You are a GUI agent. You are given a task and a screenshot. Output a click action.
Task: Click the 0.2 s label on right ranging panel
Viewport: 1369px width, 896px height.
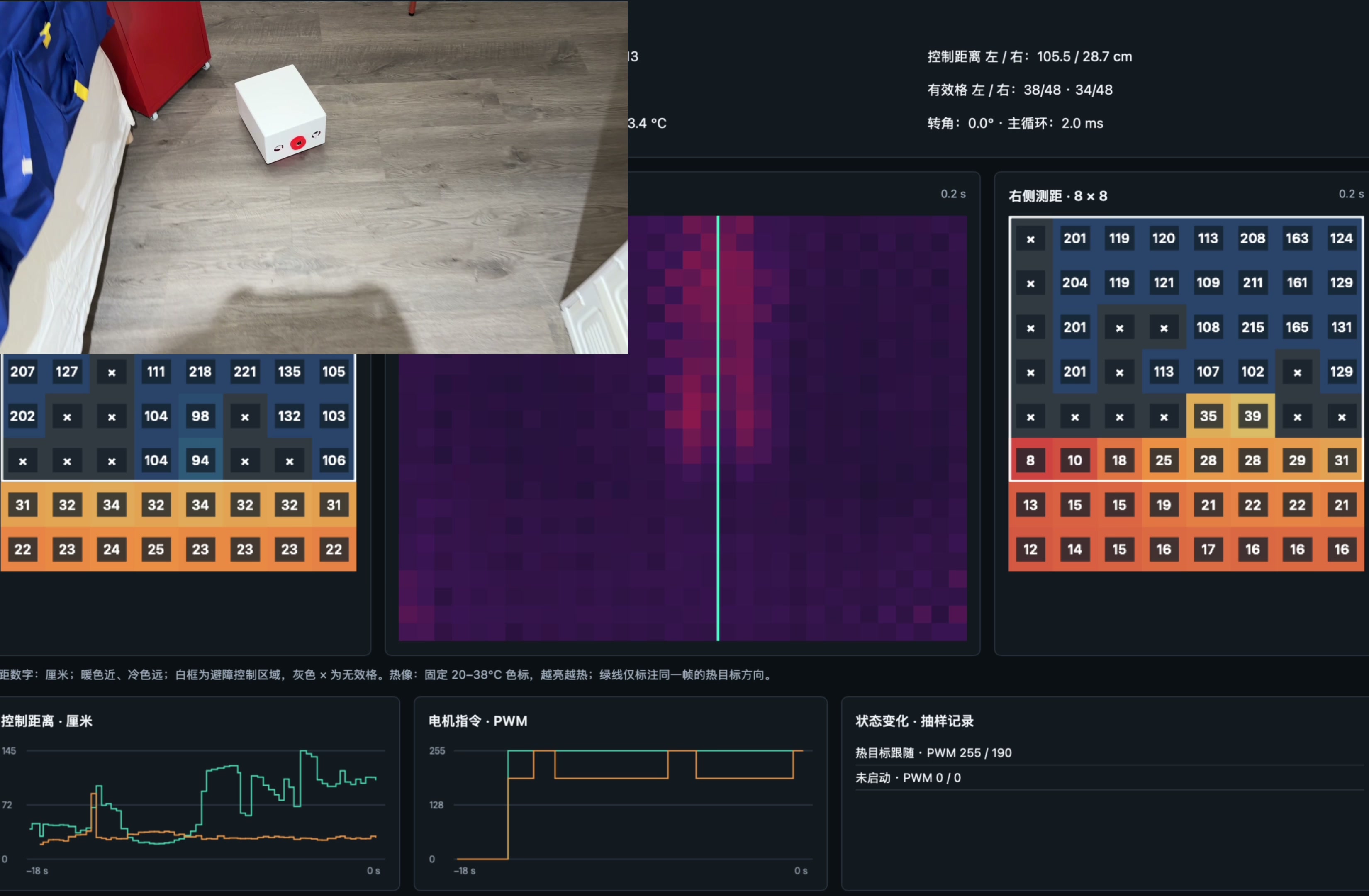tap(1351, 194)
